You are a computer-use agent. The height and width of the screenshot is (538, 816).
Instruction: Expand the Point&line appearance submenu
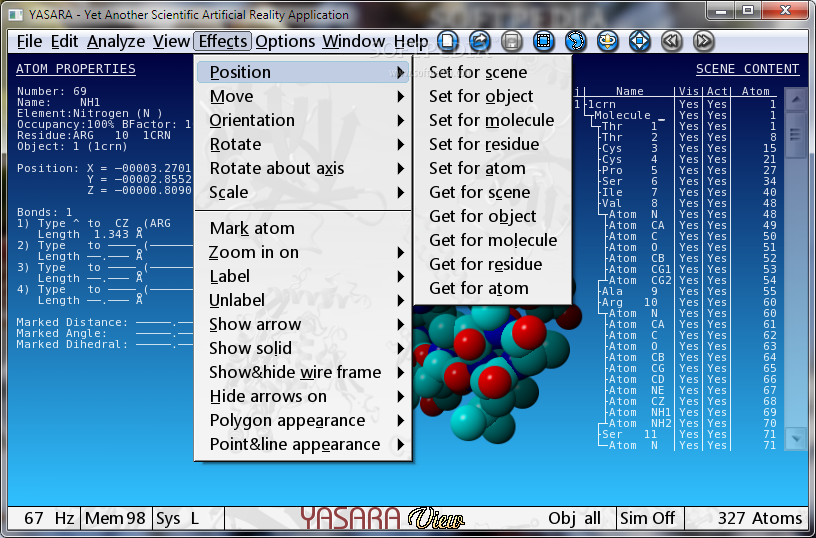click(x=303, y=444)
